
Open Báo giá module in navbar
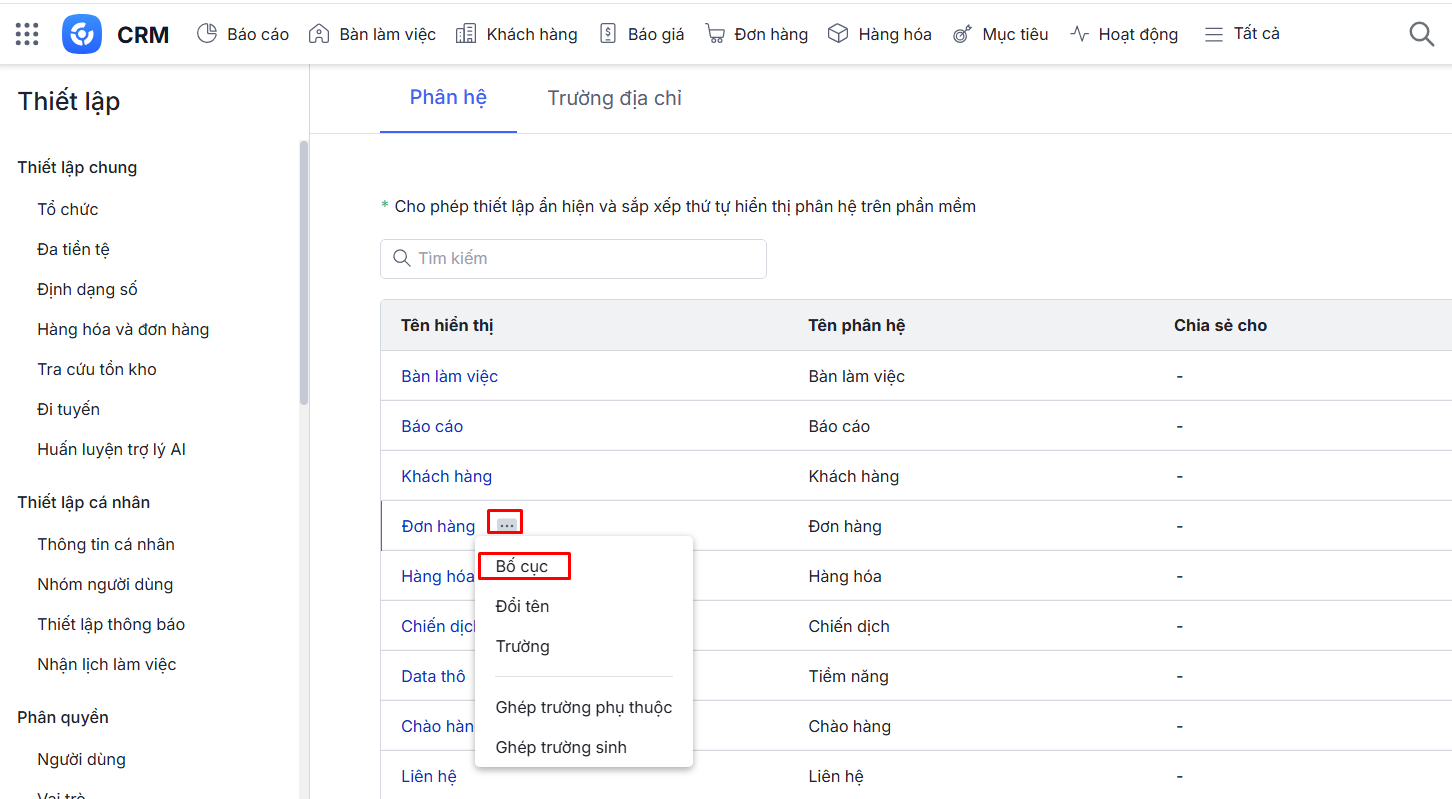pyautogui.click(x=641, y=34)
